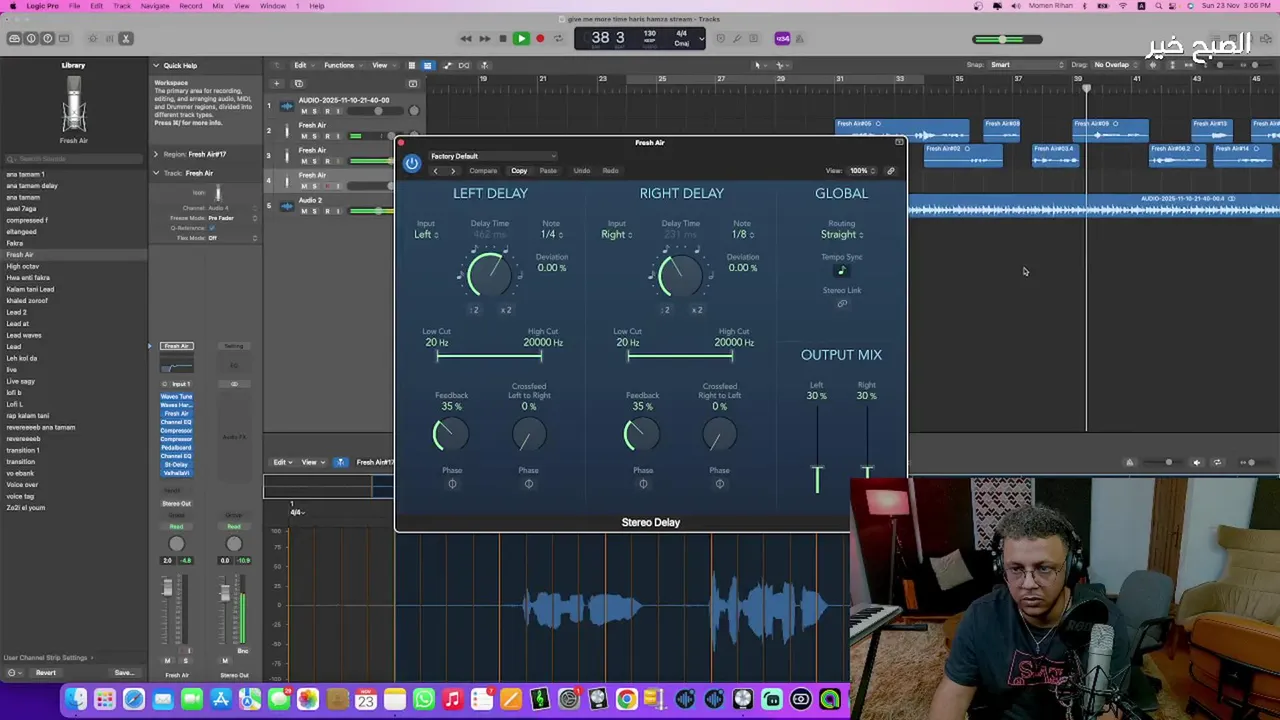Open the Right Delay Note 1/8 dropdown

pyautogui.click(x=741, y=234)
